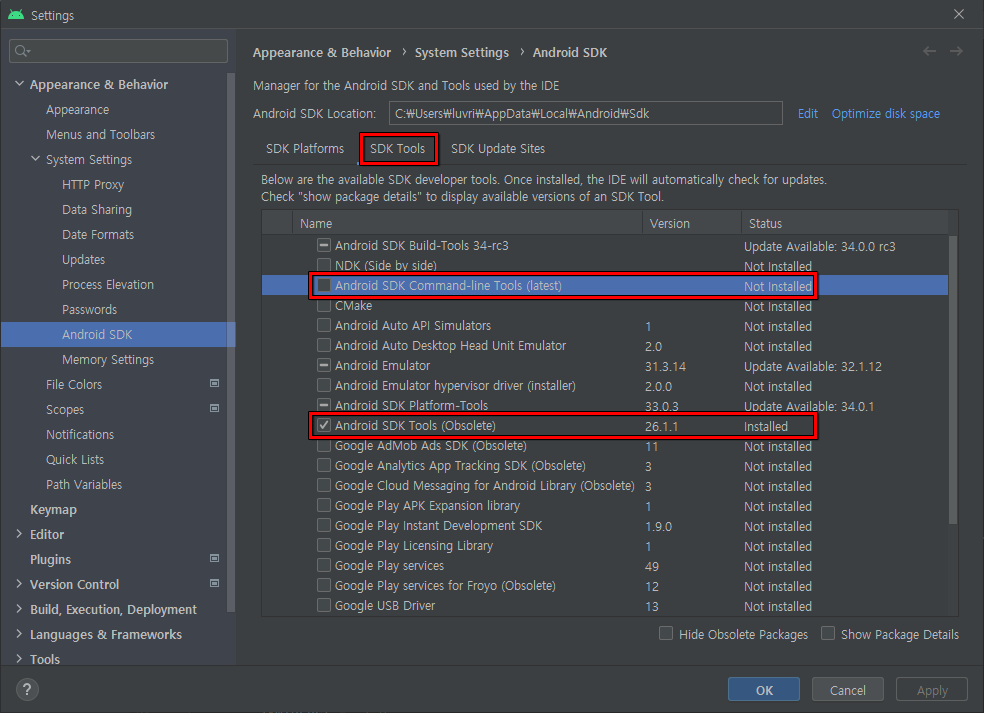
Task: Click the SDK tools list vertical scrollbar
Action: coord(953,380)
